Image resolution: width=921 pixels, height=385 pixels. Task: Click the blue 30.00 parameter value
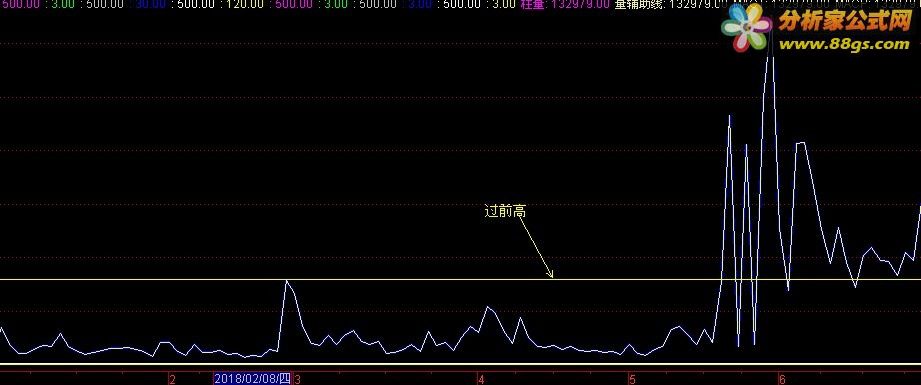pyautogui.click(x=150, y=4)
